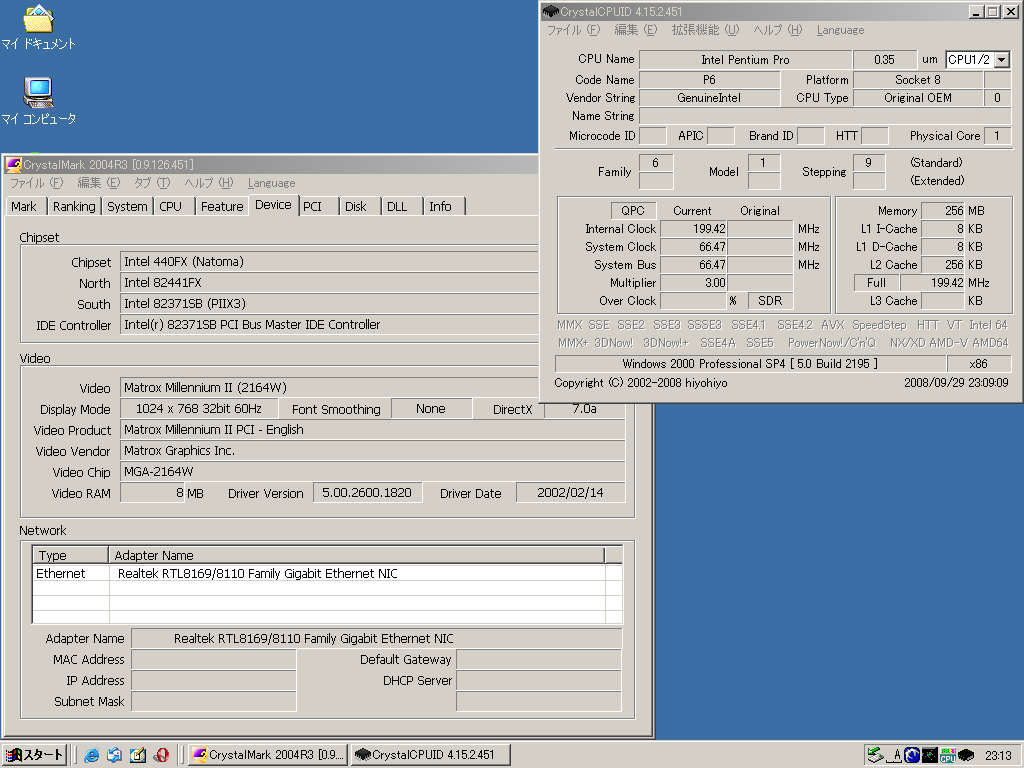Click the Internal Clock '199.42' value
Image resolution: width=1024 pixels, height=768 pixels.
click(694, 229)
